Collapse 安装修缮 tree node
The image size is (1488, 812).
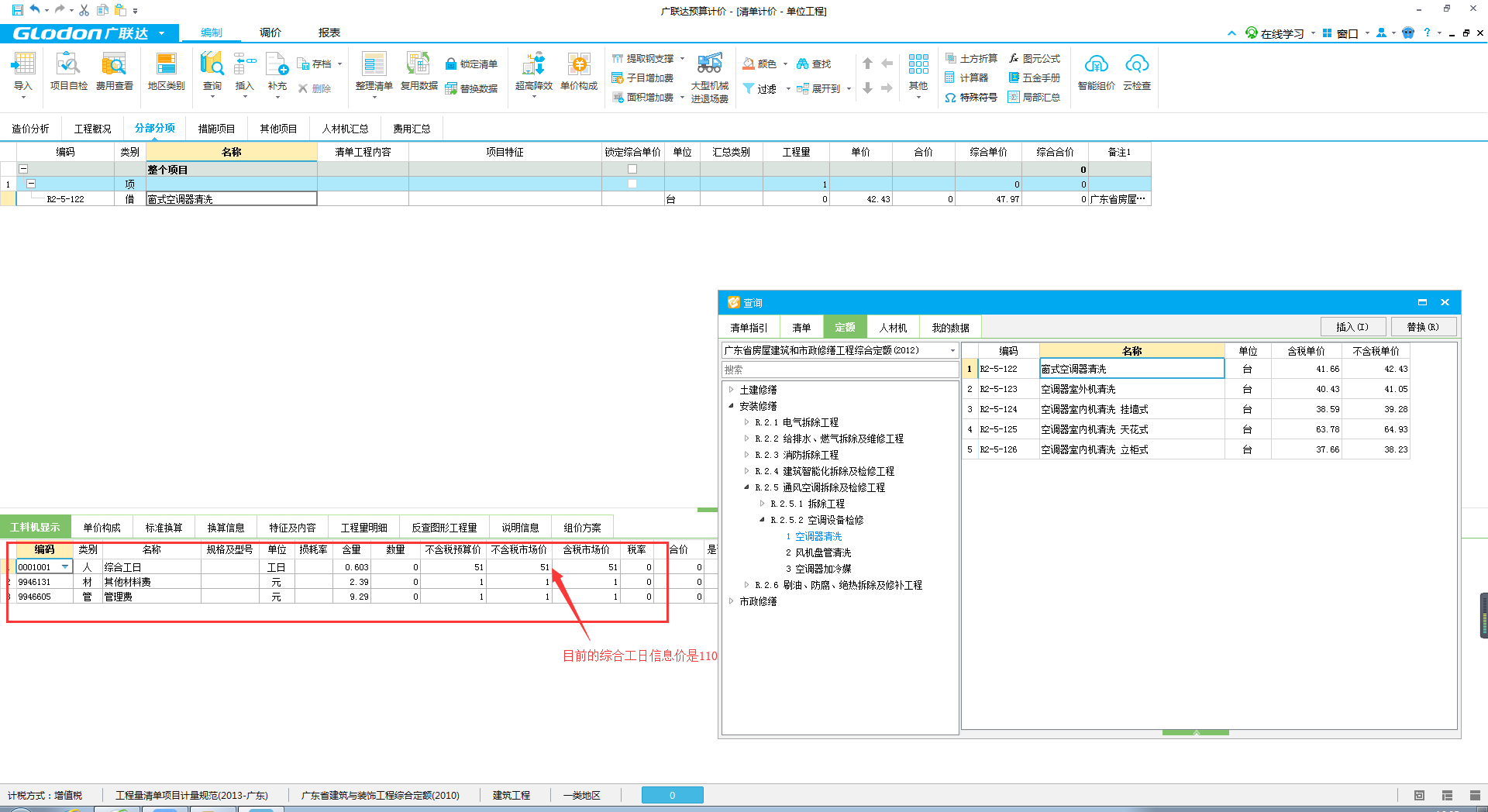[x=731, y=406]
